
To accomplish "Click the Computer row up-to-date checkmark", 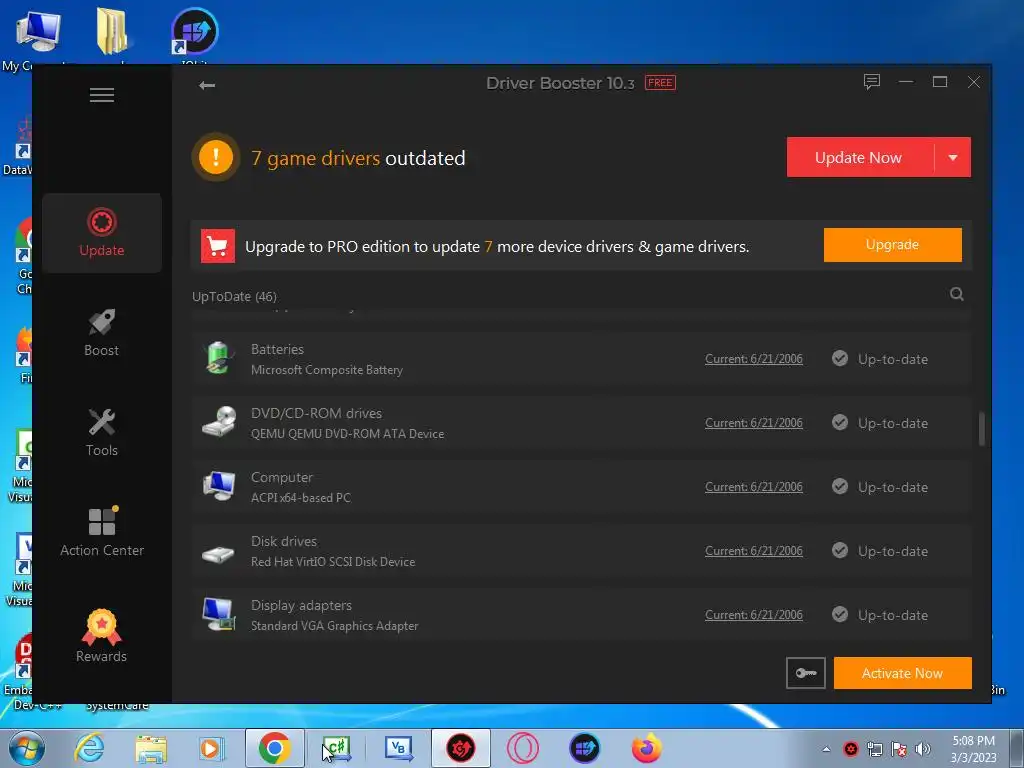I will pos(840,487).
